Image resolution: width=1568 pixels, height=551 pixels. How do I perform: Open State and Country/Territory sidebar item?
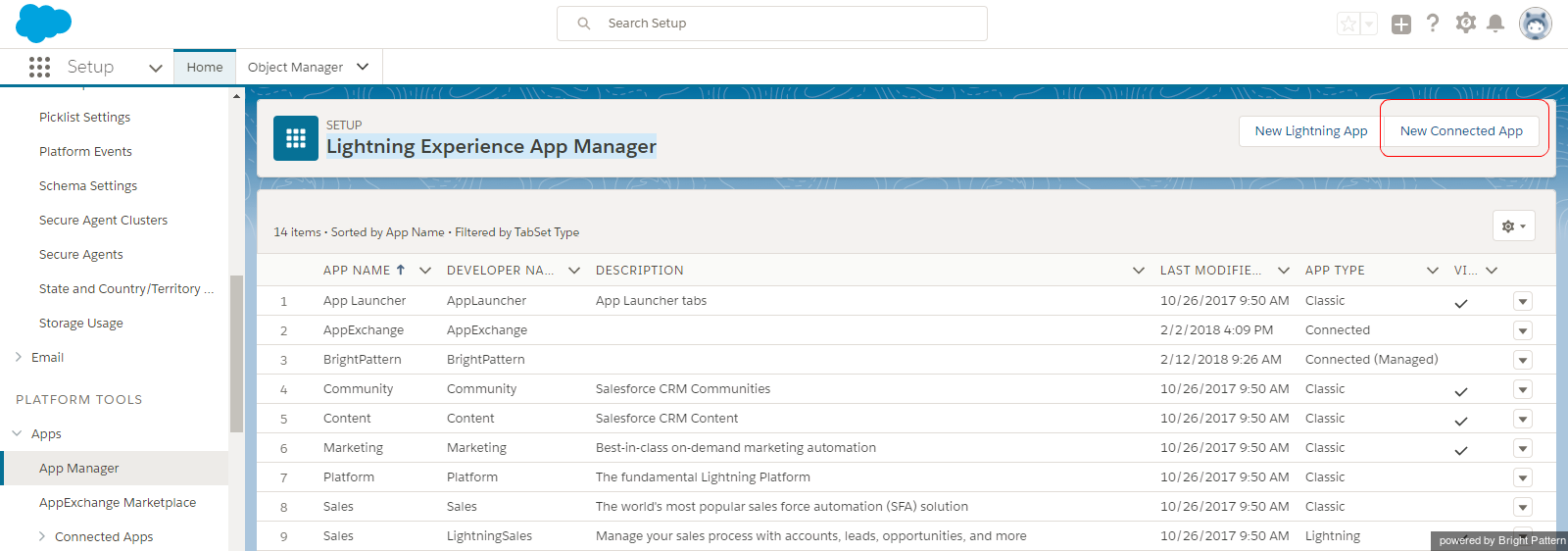126,288
